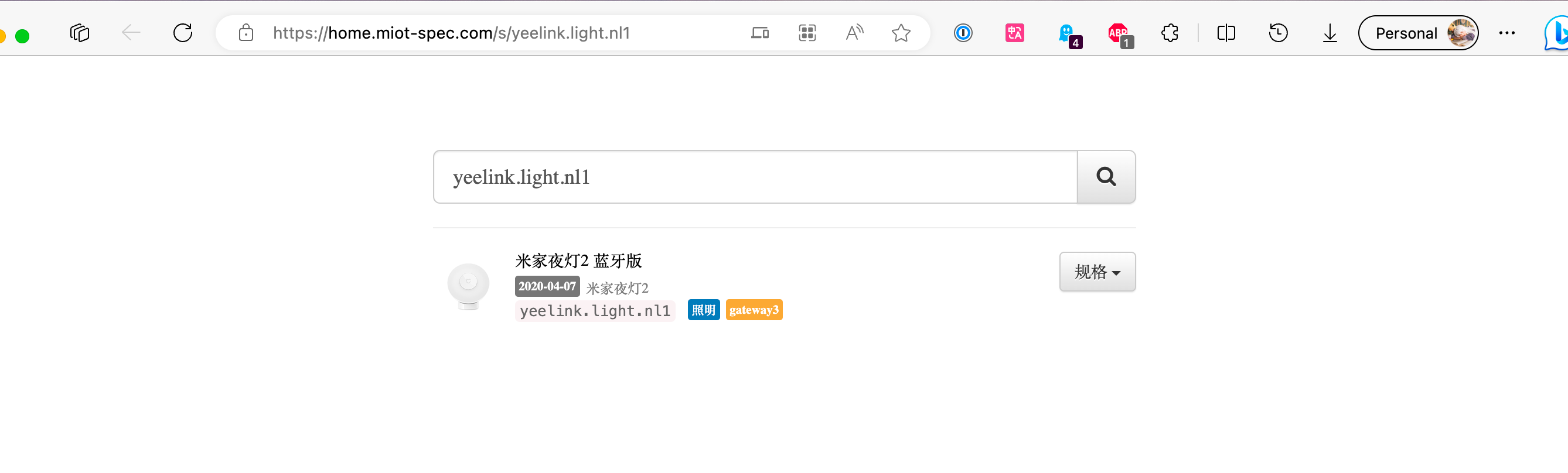Open the browser Extensions puzzle icon

pos(1170,33)
